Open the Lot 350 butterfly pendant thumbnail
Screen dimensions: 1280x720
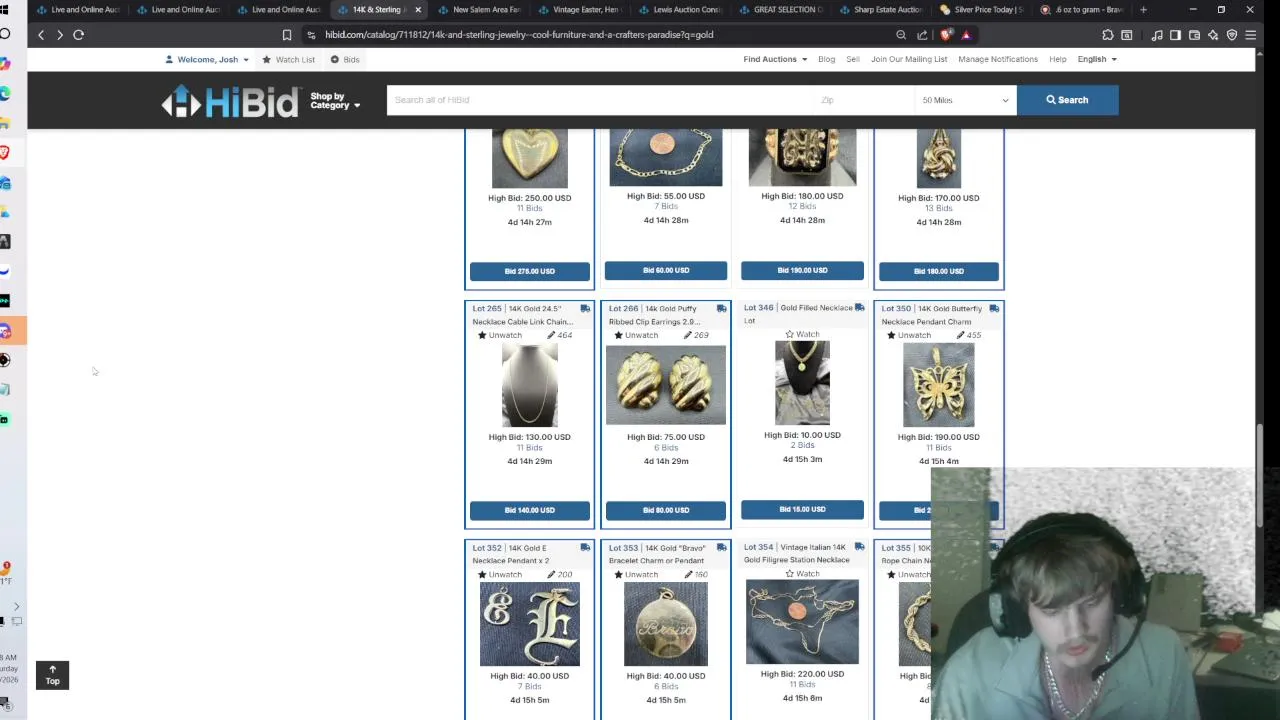(x=938, y=386)
